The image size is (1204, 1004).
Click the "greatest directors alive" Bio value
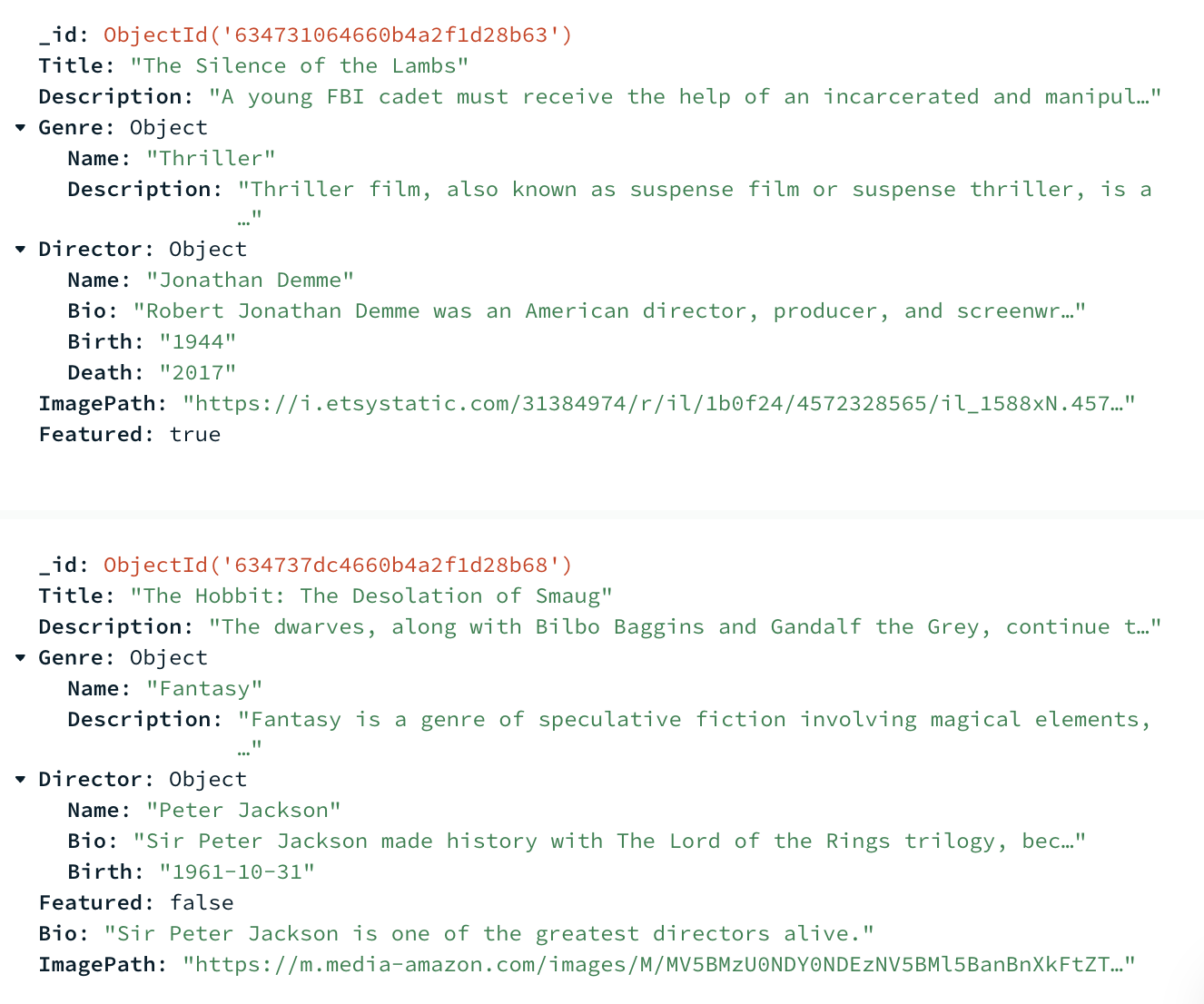point(489,934)
